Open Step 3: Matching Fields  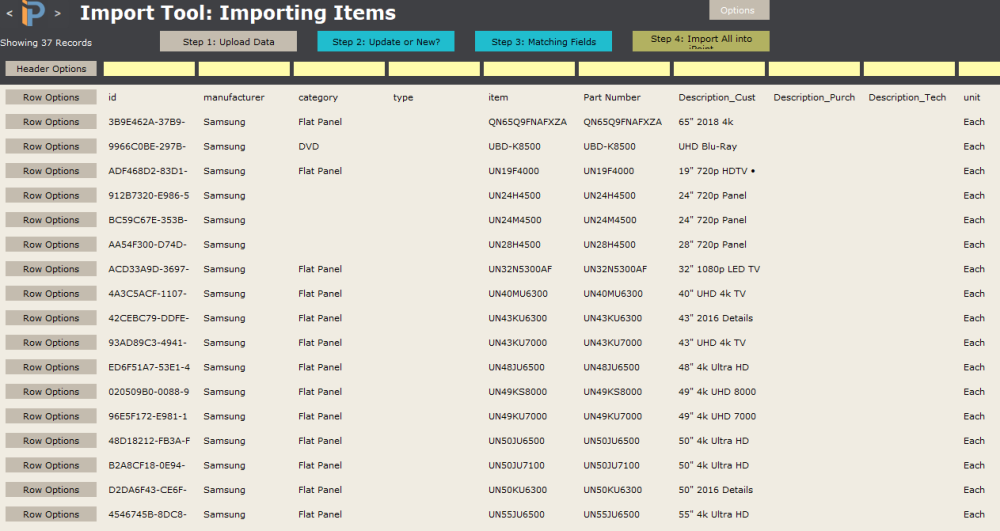(x=543, y=41)
